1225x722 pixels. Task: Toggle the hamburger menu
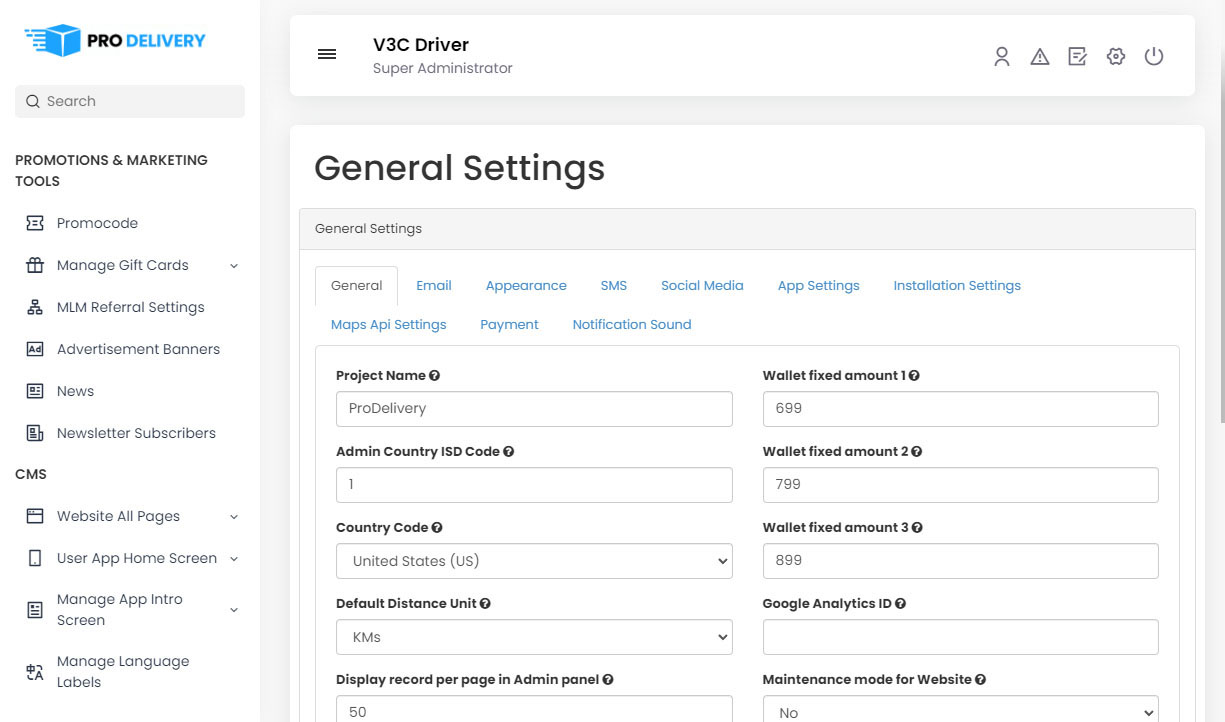(x=327, y=54)
